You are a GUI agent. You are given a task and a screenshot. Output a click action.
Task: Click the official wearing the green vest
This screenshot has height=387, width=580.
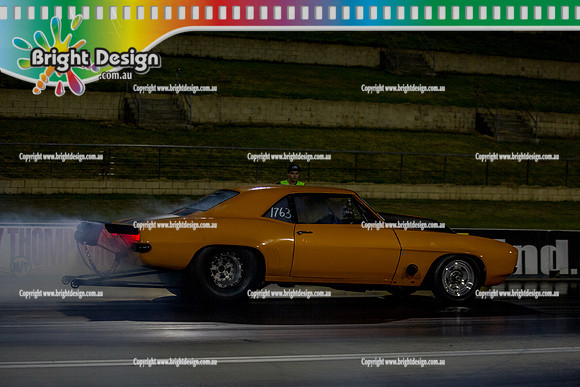click(x=292, y=175)
